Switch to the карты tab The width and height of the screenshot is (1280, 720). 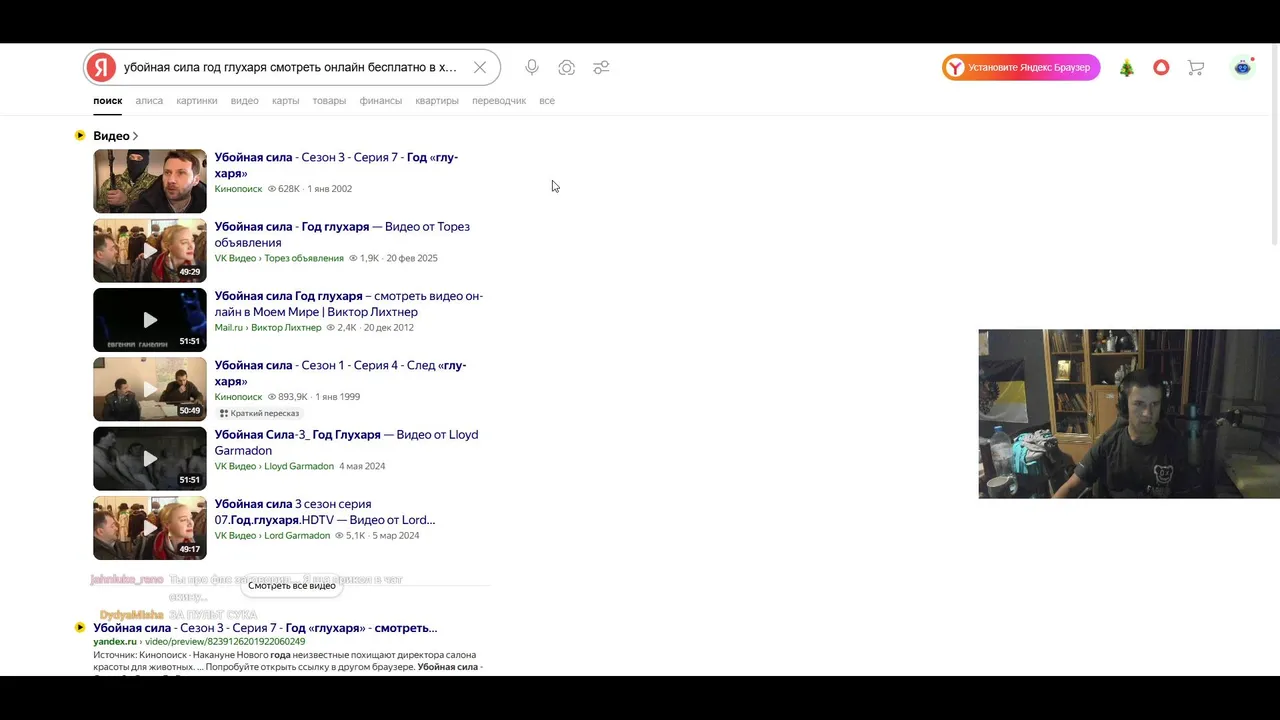(285, 101)
